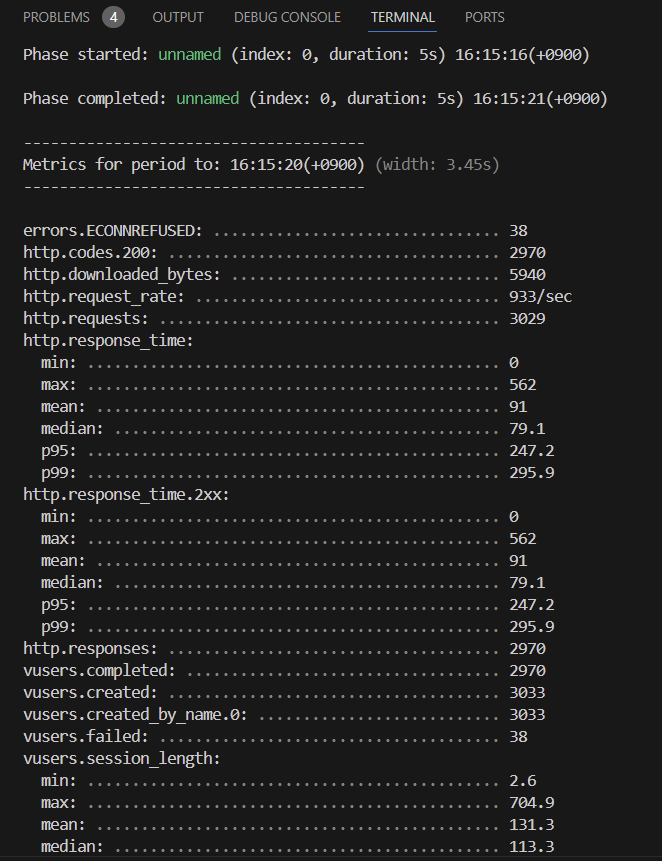The image size is (662, 861).
Task: Open the OUTPUT tab
Action: click(178, 17)
